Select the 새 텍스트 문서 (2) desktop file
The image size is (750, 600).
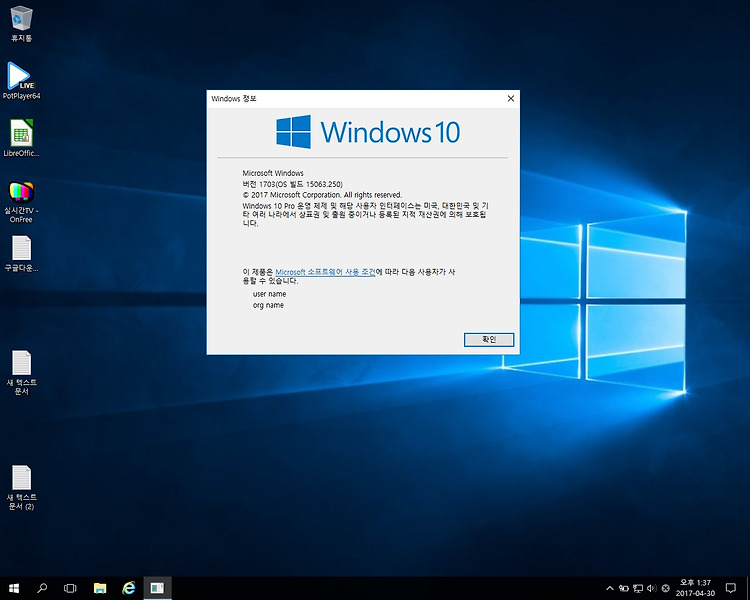tap(22, 488)
